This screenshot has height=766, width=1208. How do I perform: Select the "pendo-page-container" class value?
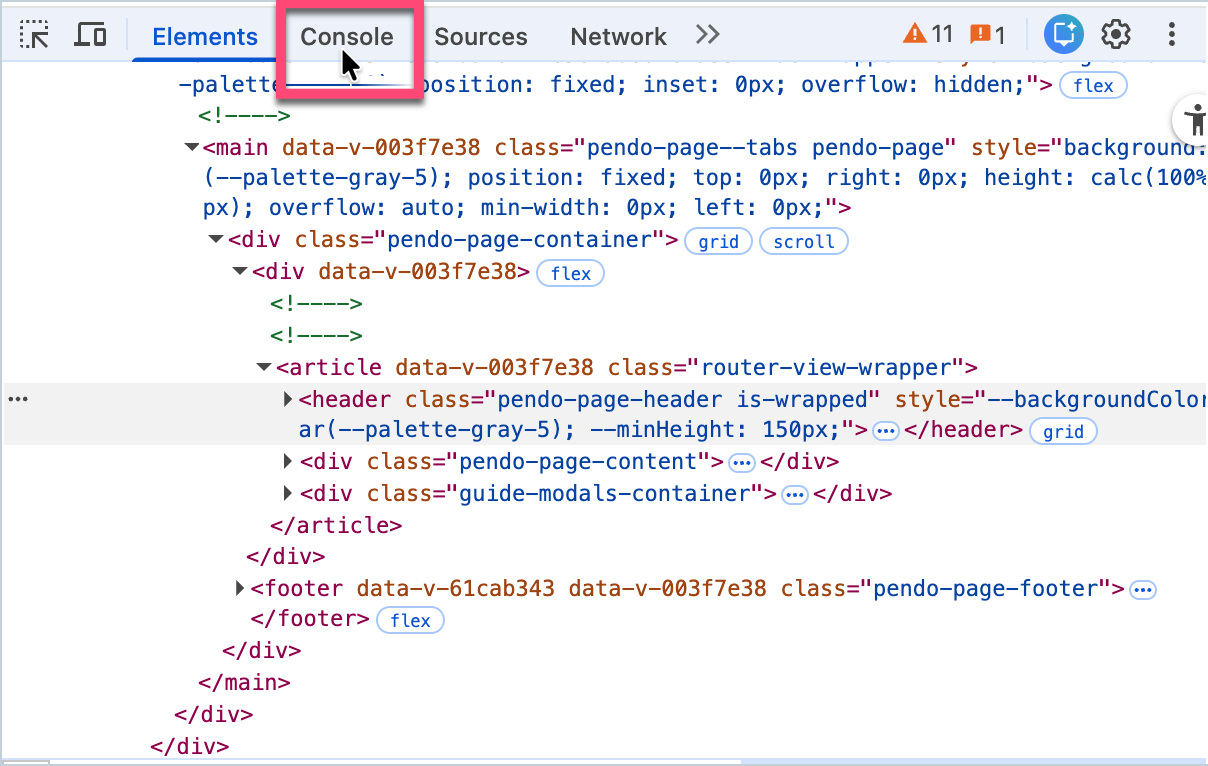pos(519,240)
